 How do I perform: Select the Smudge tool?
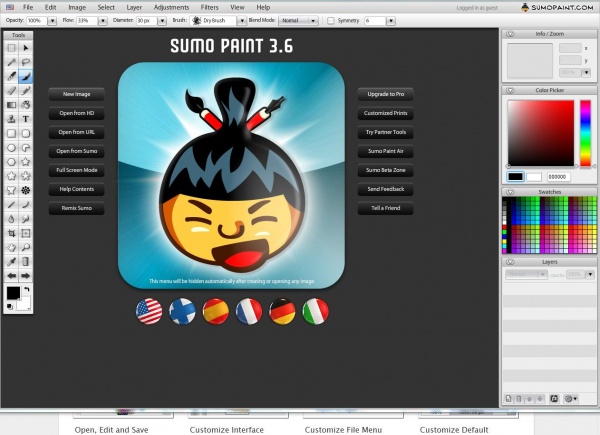point(26,219)
